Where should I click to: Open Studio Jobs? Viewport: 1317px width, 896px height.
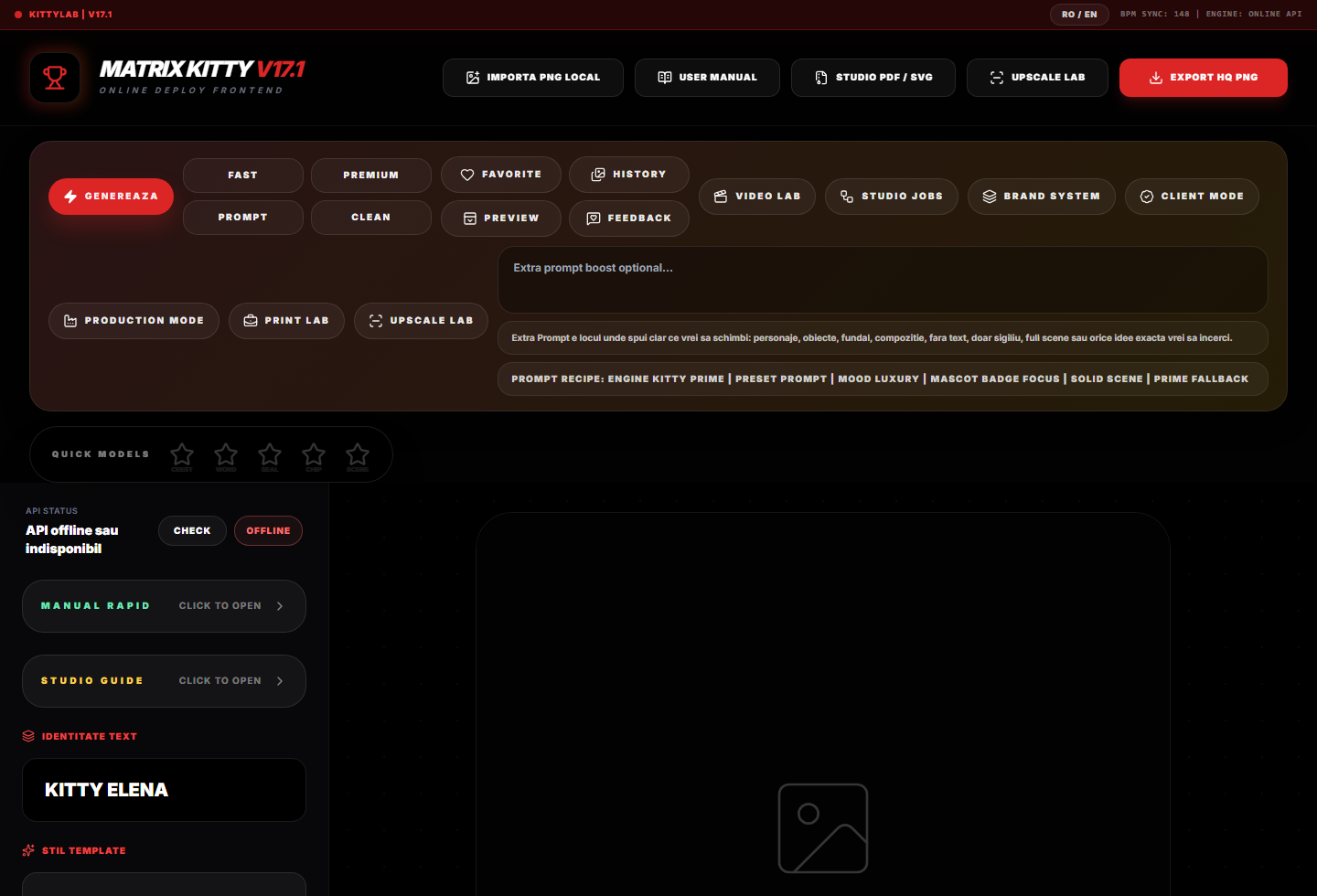tap(892, 197)
